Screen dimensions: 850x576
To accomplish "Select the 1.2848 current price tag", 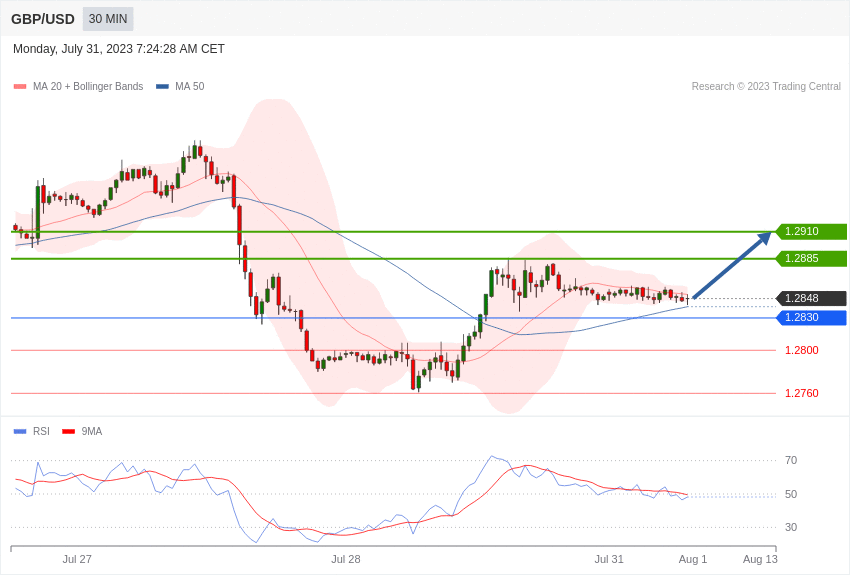I will point(812,299).
